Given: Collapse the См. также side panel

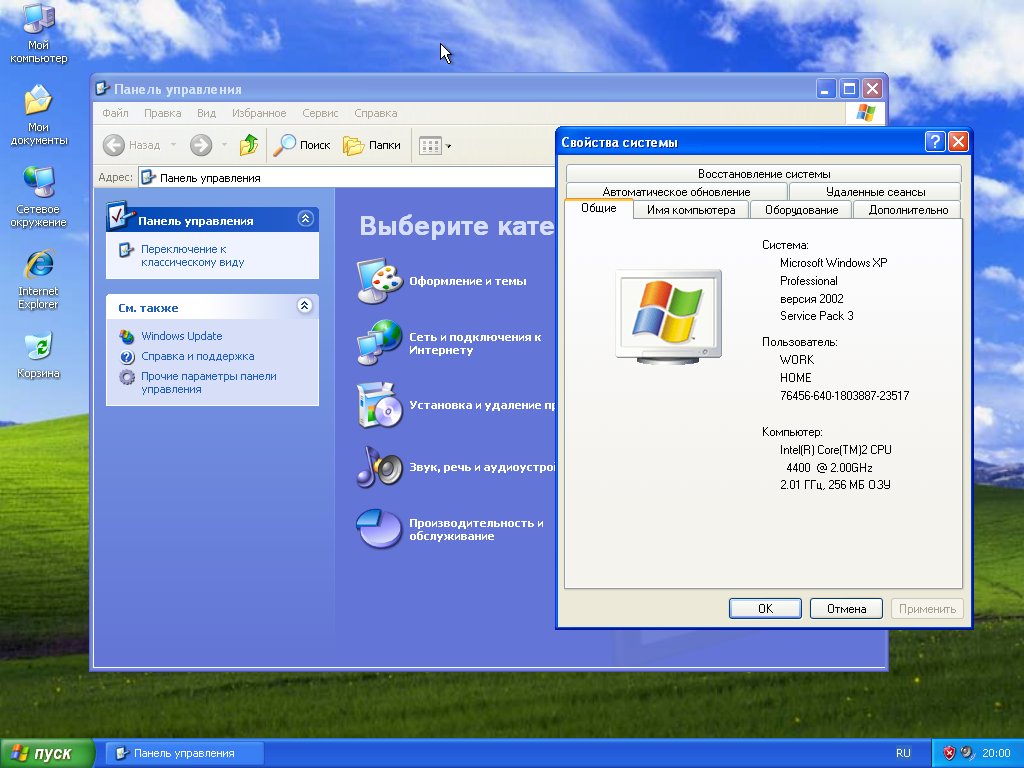Looking at the screenshot, I should pyautogui.click(x=305, y=307).
